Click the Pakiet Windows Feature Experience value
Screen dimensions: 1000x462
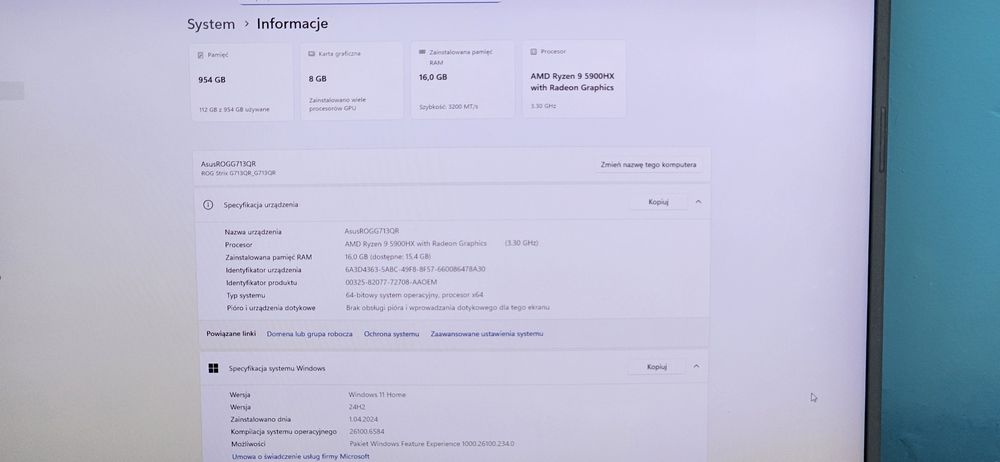click(x=432, y=443)
